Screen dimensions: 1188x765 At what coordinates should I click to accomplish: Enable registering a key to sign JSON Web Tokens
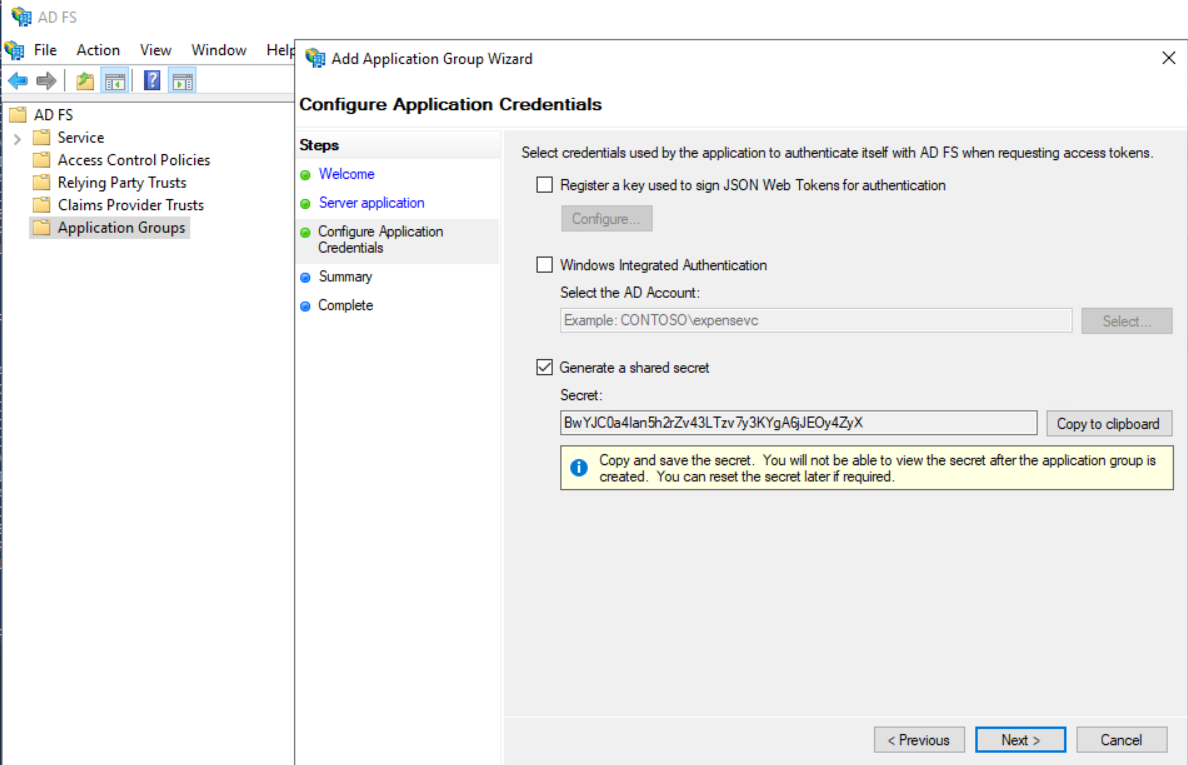point(545,184)
